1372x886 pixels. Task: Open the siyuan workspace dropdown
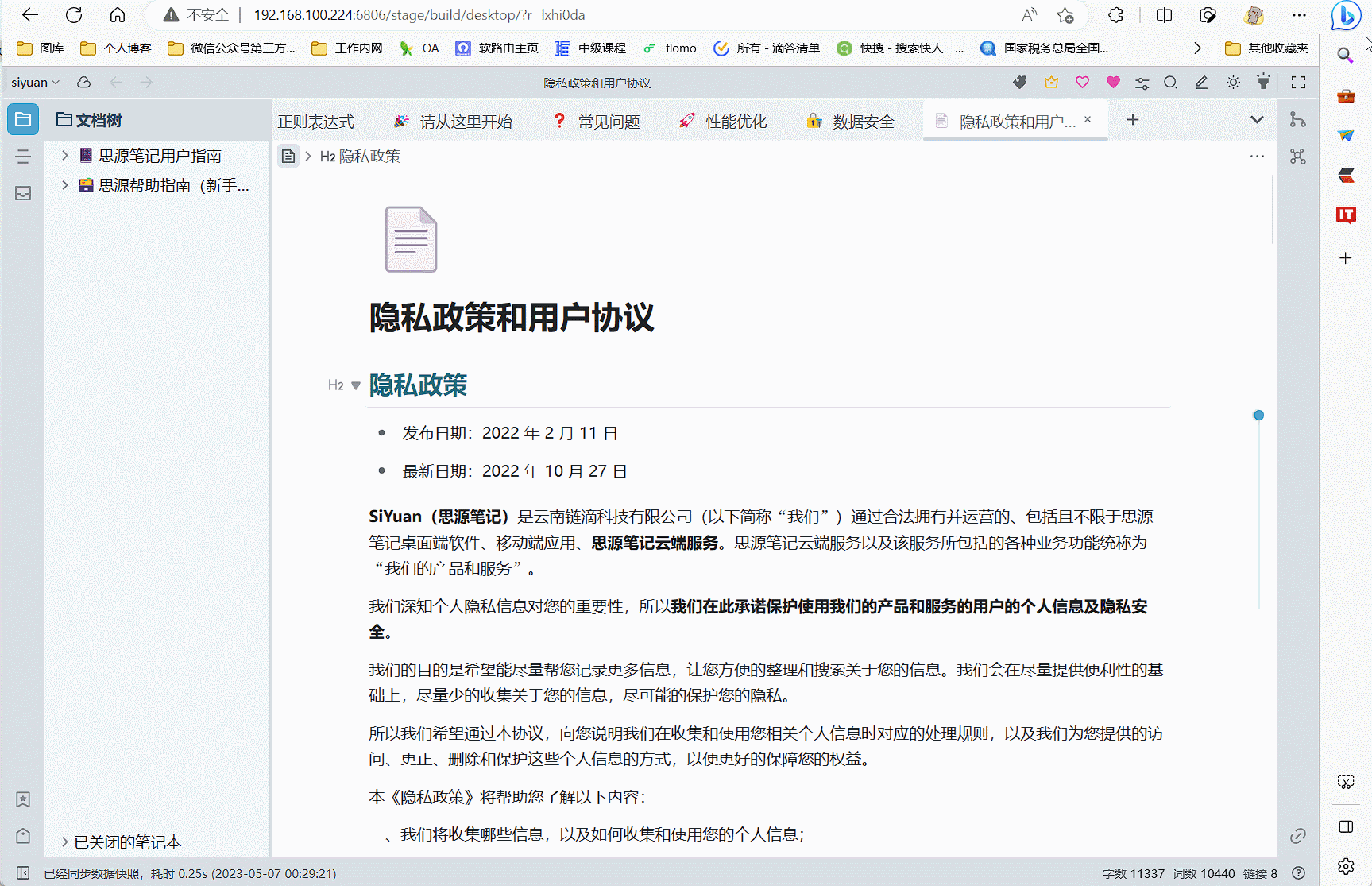click(35, 82)
